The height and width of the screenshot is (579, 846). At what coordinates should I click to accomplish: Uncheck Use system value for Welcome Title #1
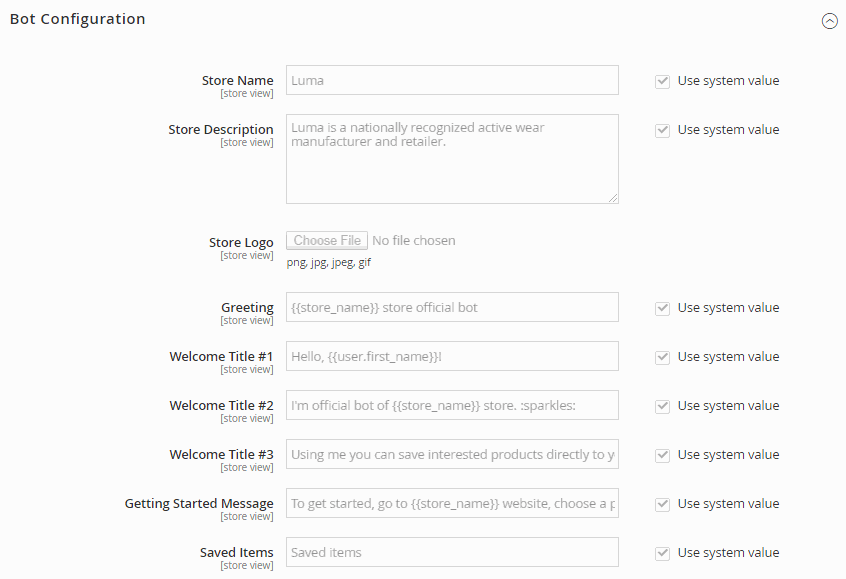(662, 358)
